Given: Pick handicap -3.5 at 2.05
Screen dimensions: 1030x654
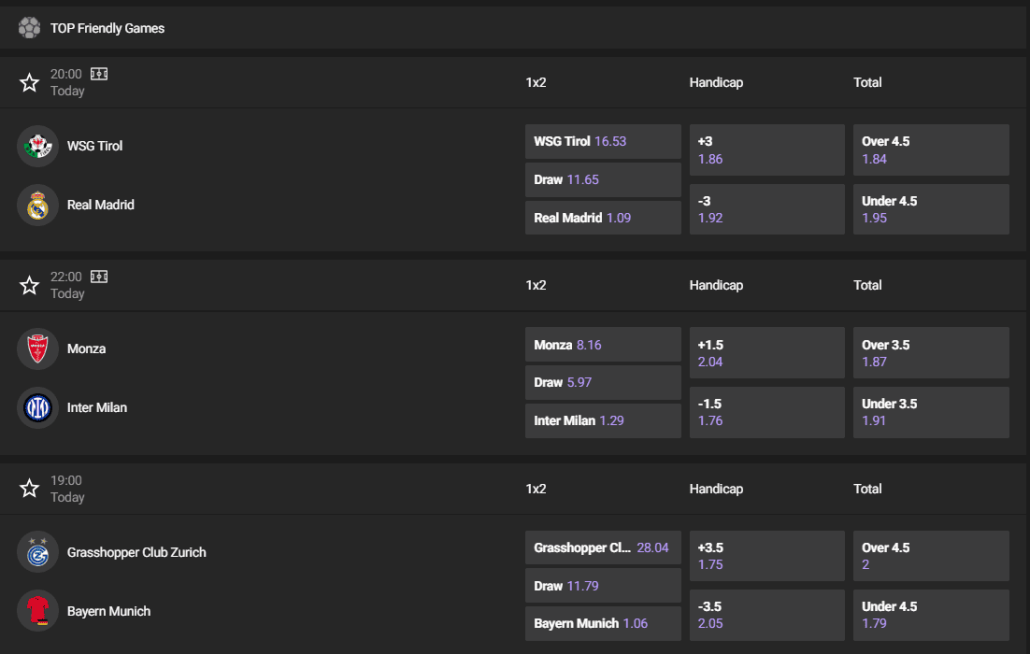Looking at the screenshot, I should [767, 615].
